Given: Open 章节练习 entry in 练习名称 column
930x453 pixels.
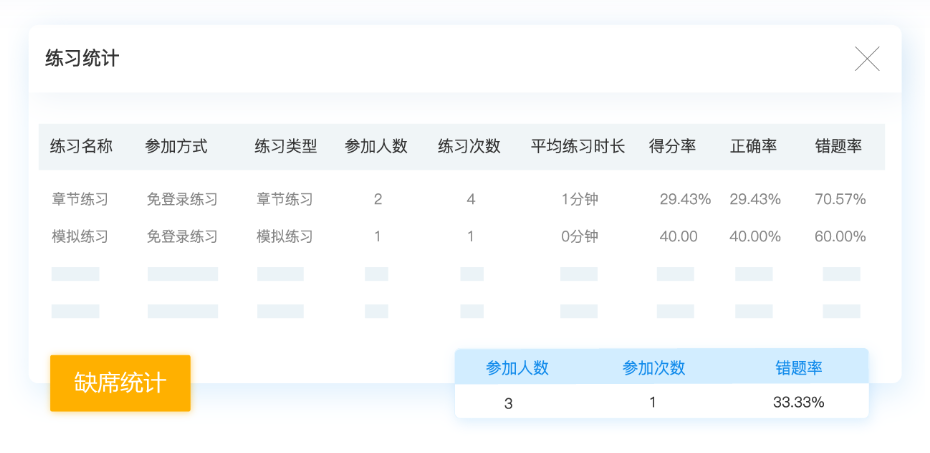Looking at the screenshot, I should [x=80, y=199].
